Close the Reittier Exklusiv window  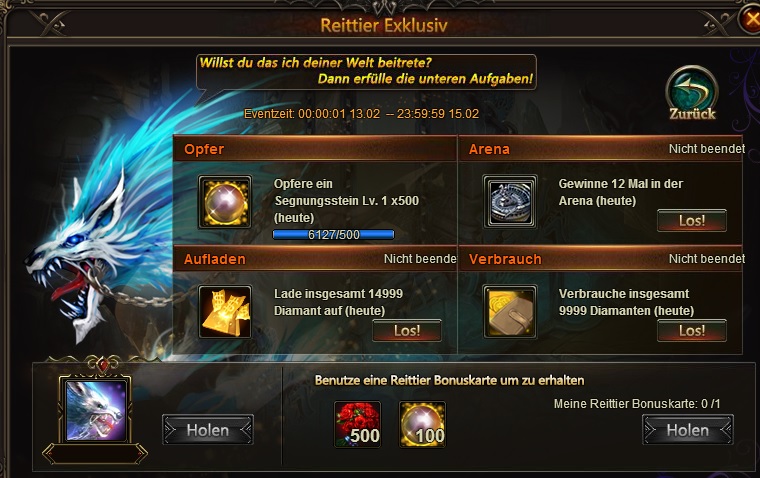click(750, 18)
